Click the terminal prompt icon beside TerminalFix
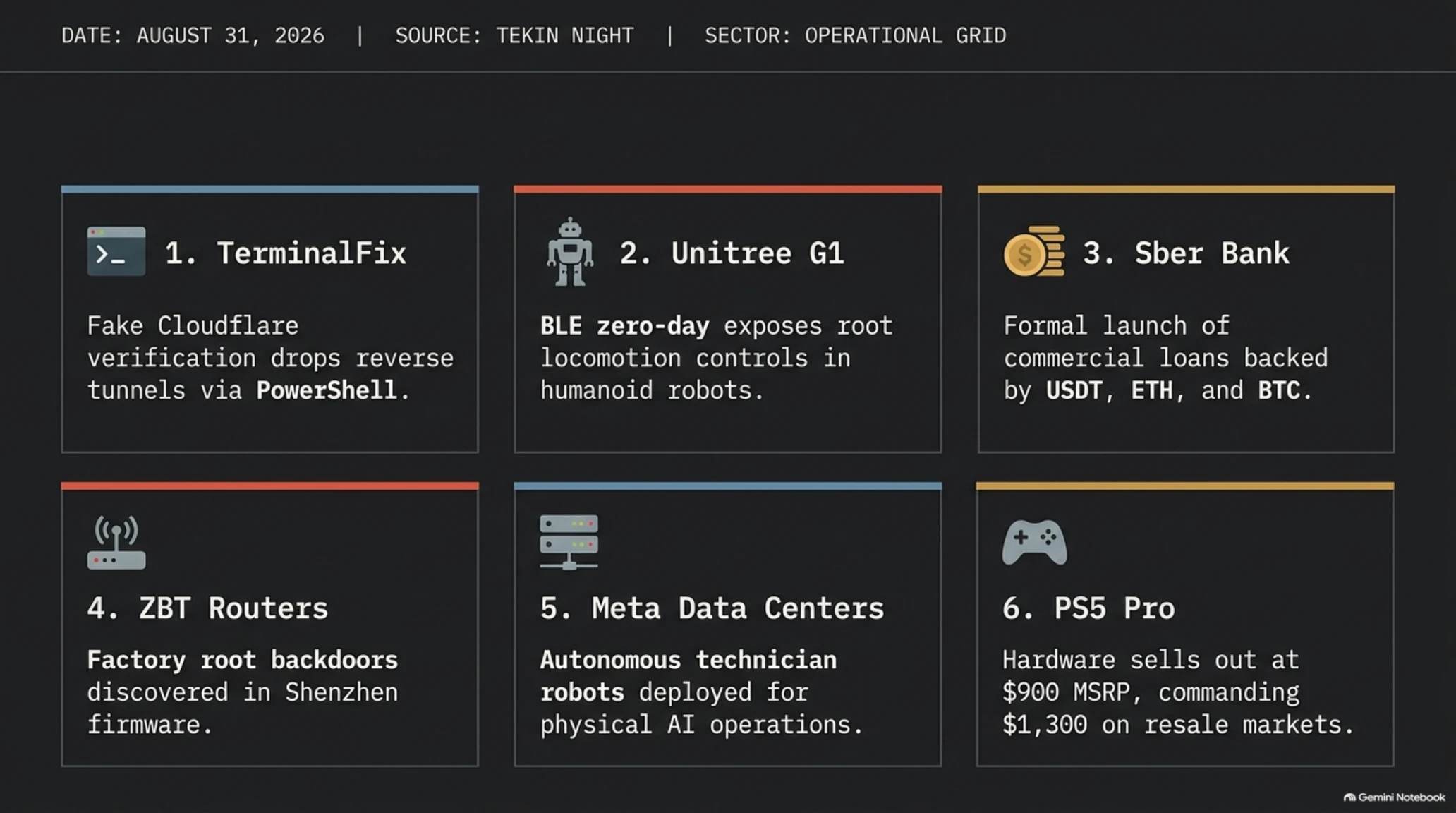This screenshot has width=1456, height=813. click(x=116, y=251)
